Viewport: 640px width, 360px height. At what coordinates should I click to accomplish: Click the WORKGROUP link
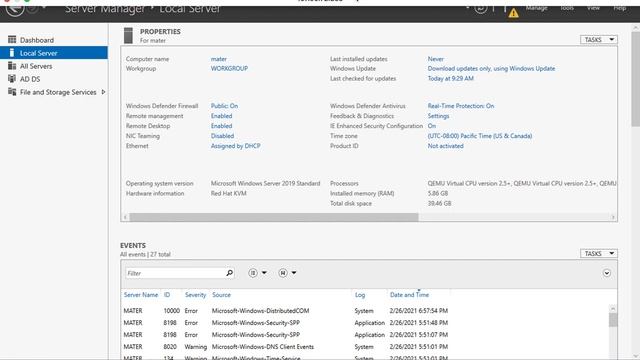click(229, 69)
